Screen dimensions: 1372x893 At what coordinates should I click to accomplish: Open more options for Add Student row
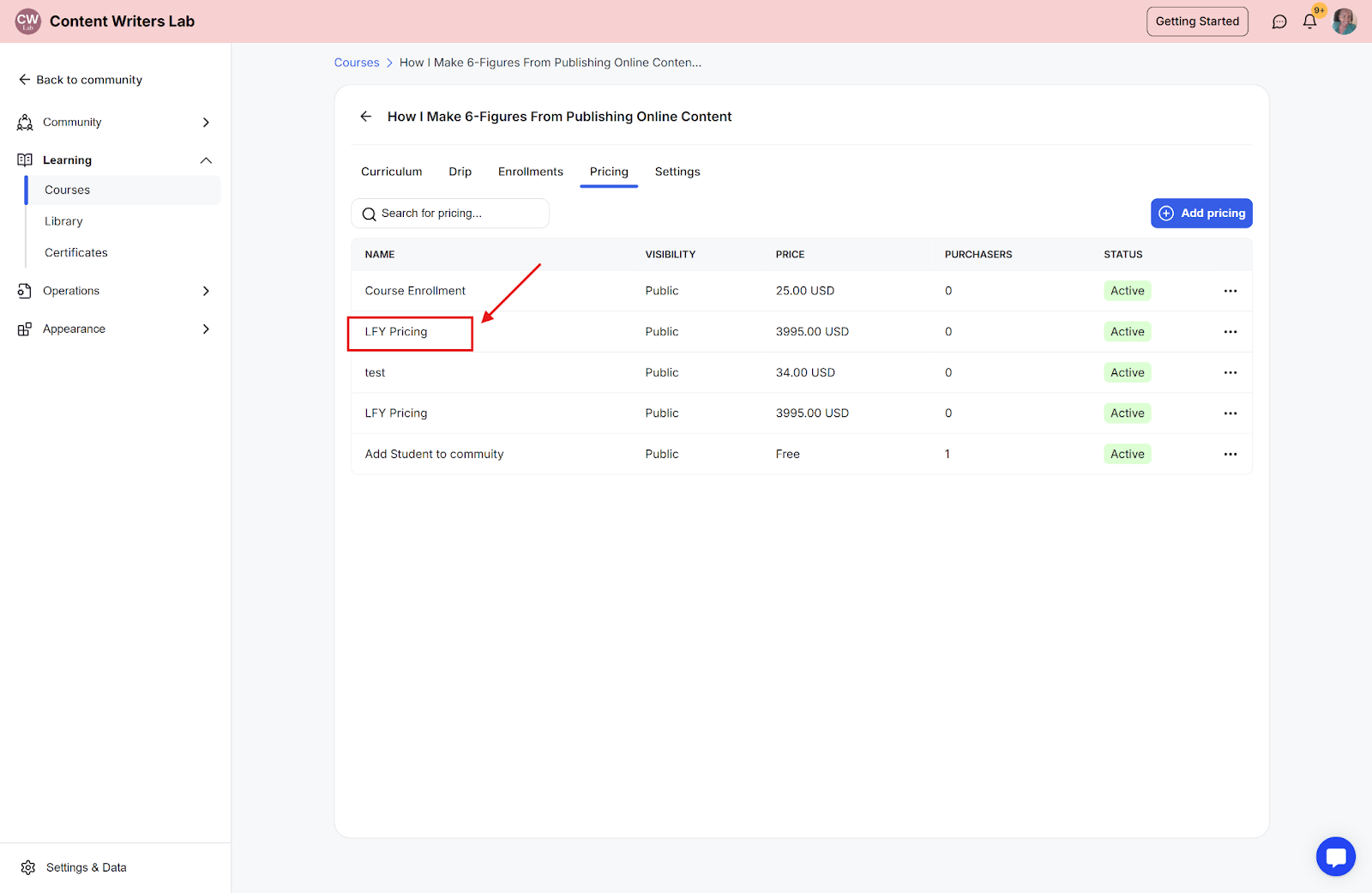pos(1230,455)
